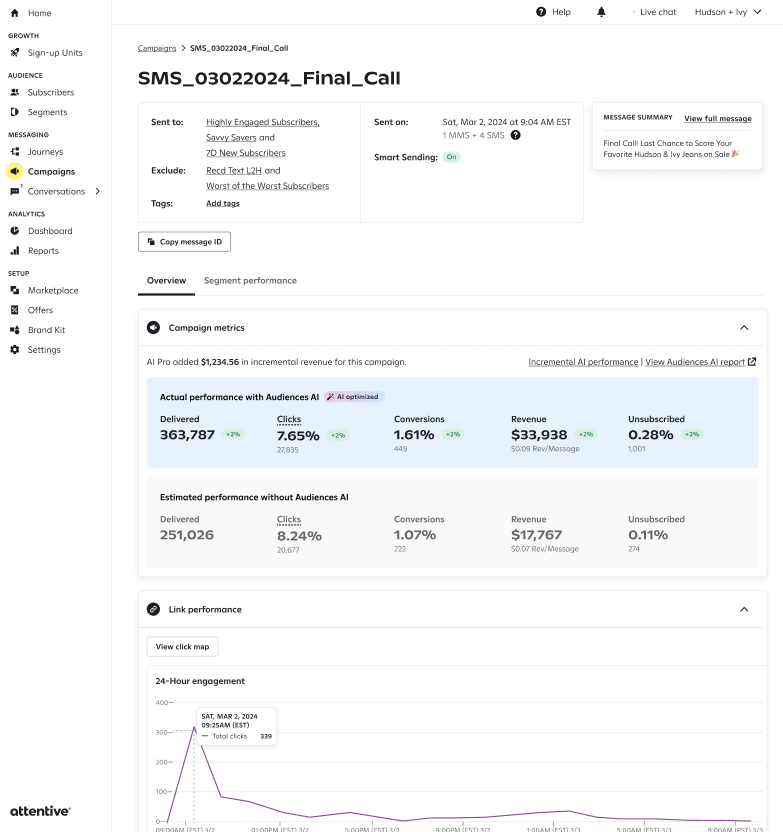Image resolution: width=783 pixels, height=832 pixels.
Task: Click the attentive logo
Action: (x=40, y=811)
